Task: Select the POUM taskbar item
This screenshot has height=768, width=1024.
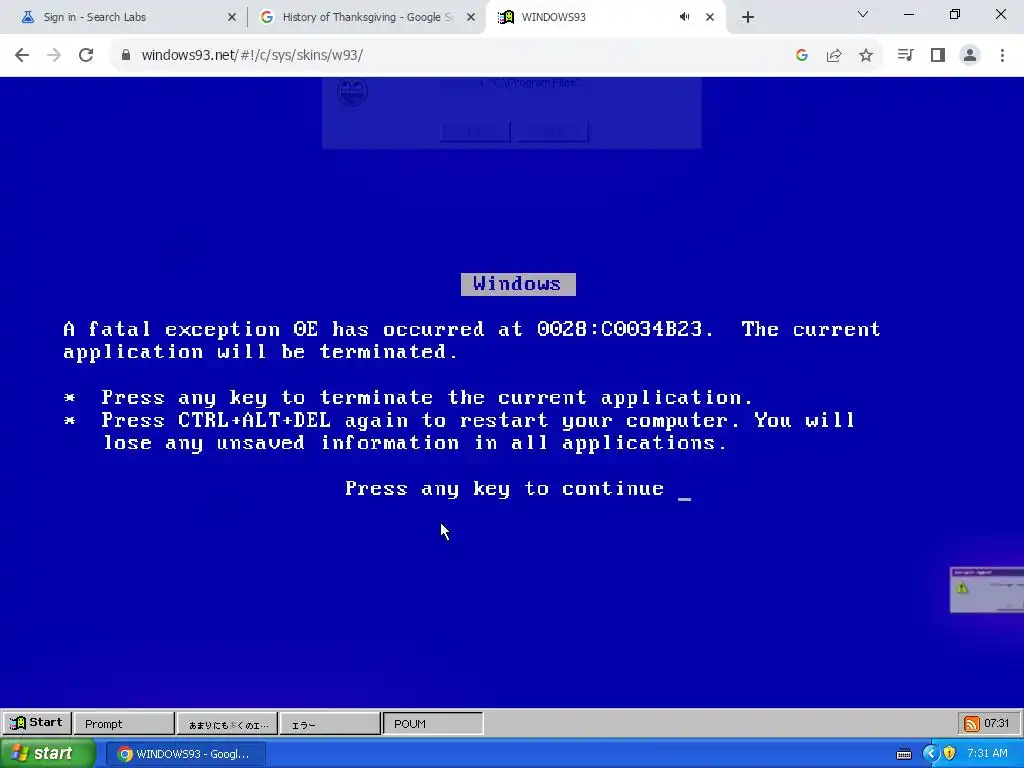Action: 432,724
